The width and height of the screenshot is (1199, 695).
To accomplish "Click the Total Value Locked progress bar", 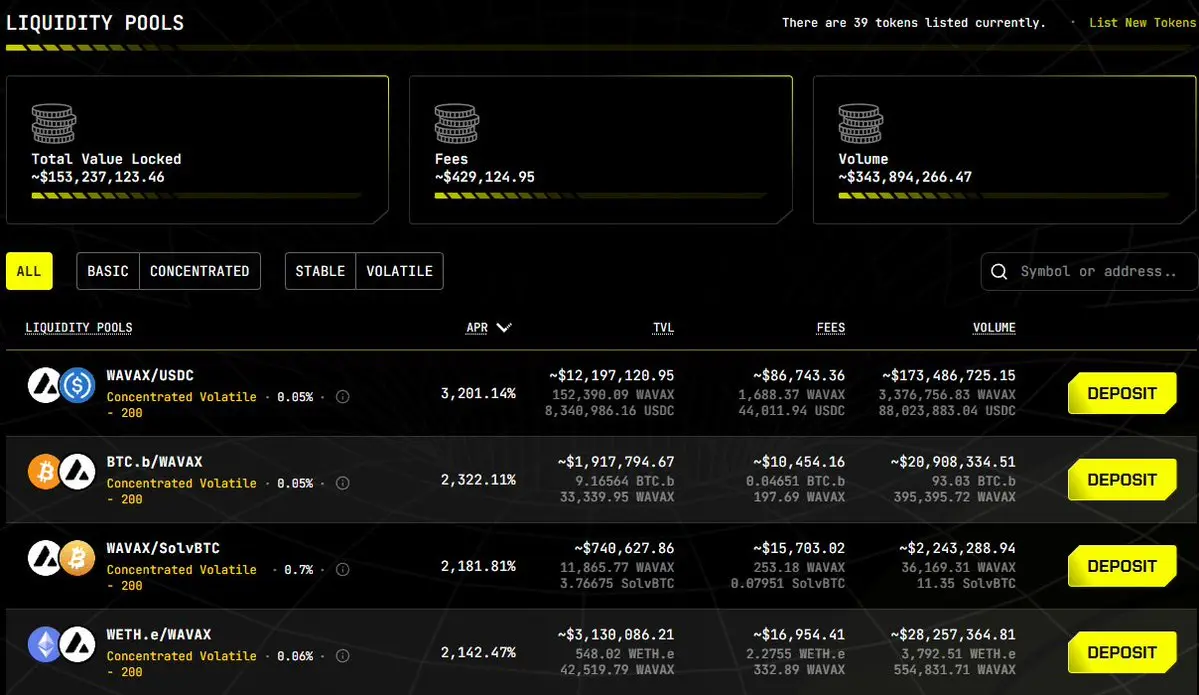I will [x=196, y=196].
